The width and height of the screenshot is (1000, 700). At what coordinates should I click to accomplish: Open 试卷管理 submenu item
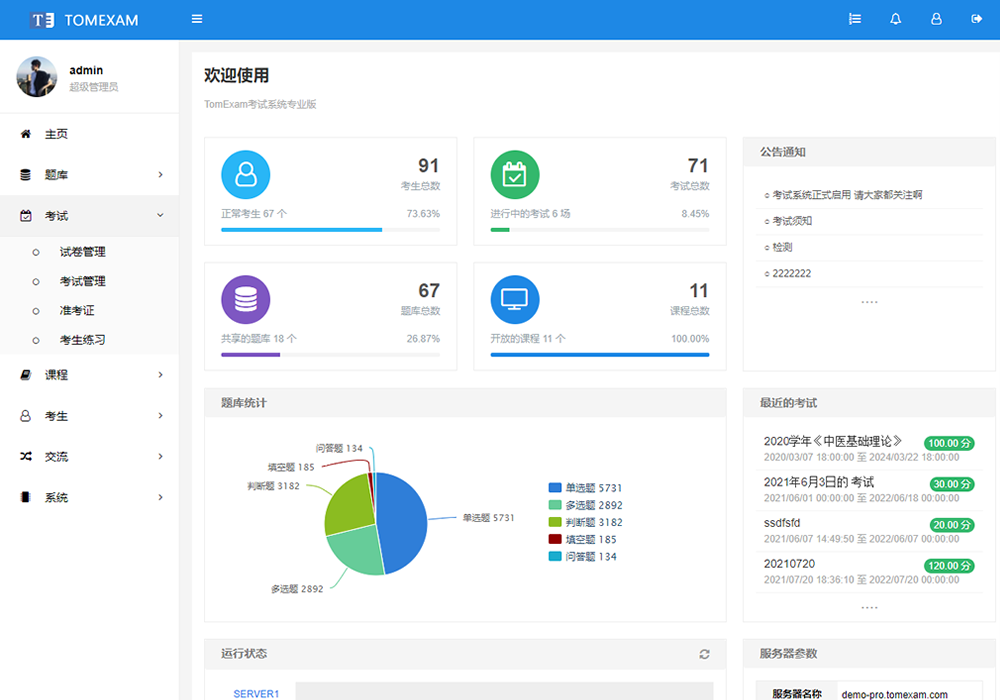click(x=82, y=252)
